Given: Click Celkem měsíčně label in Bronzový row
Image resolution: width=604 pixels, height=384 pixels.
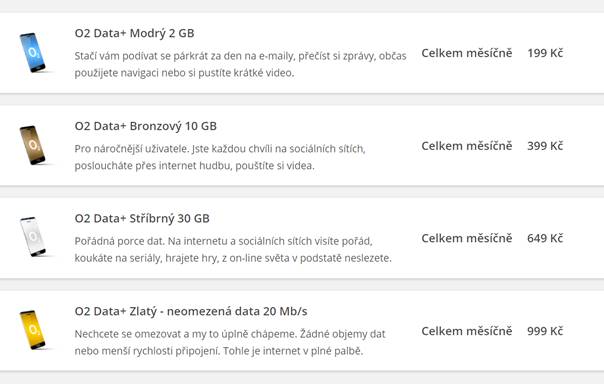Looking at the screenshot, I should (x=467, y=146).
